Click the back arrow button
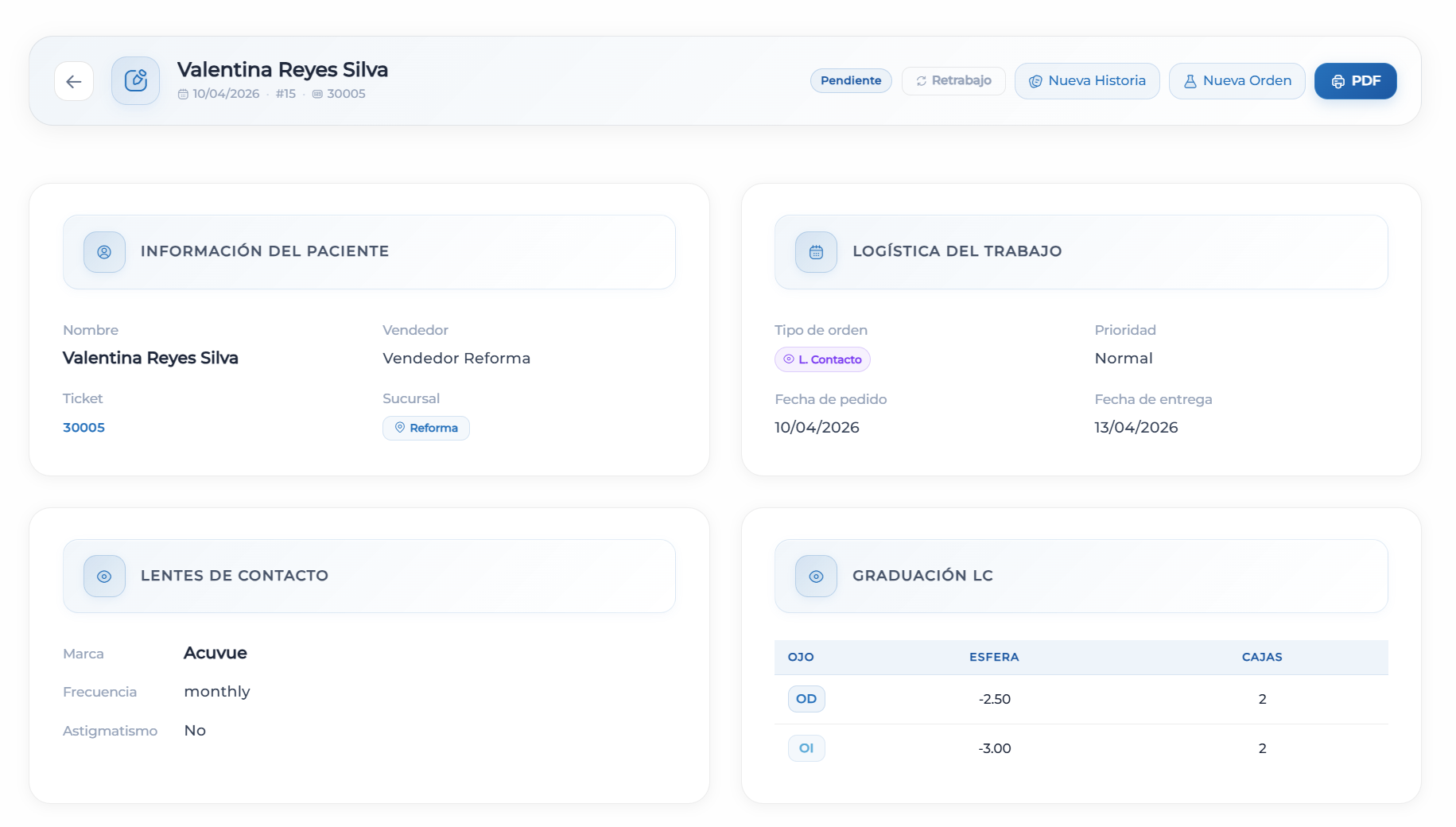The height and width of the screenshot is (827, 1456). coord(74,81)
